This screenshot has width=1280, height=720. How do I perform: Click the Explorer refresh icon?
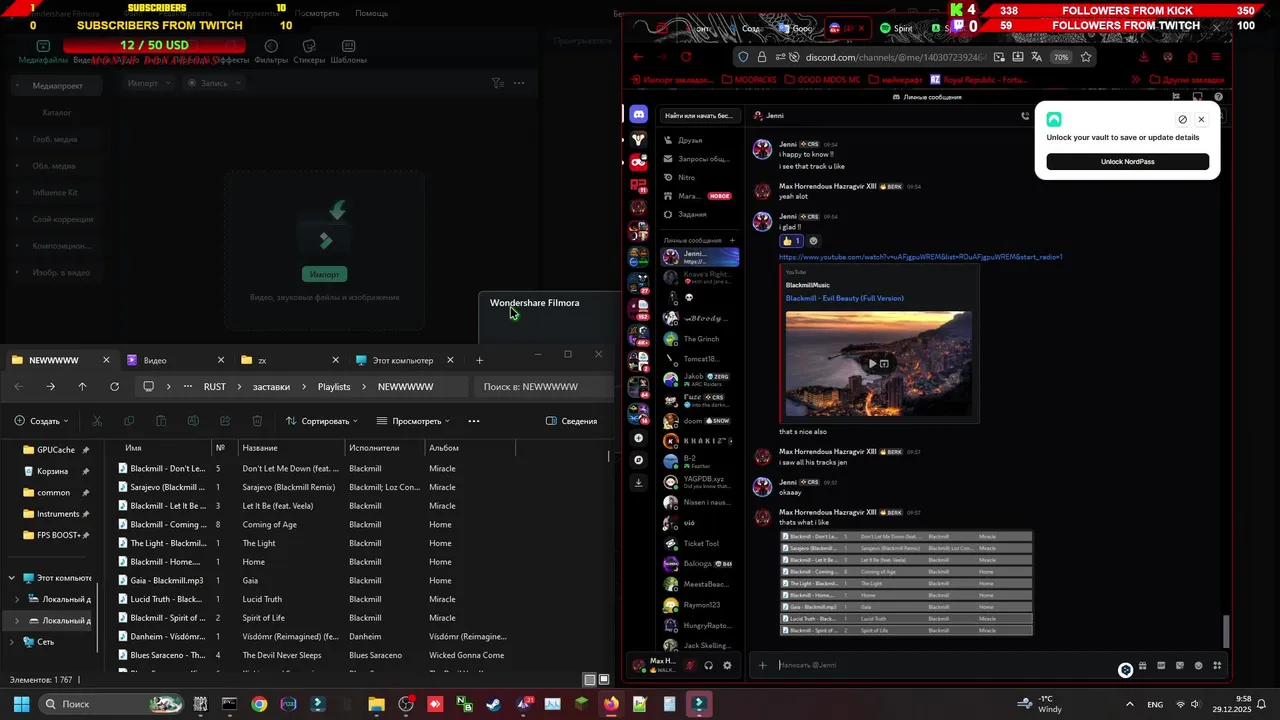(x=114, y=386)
